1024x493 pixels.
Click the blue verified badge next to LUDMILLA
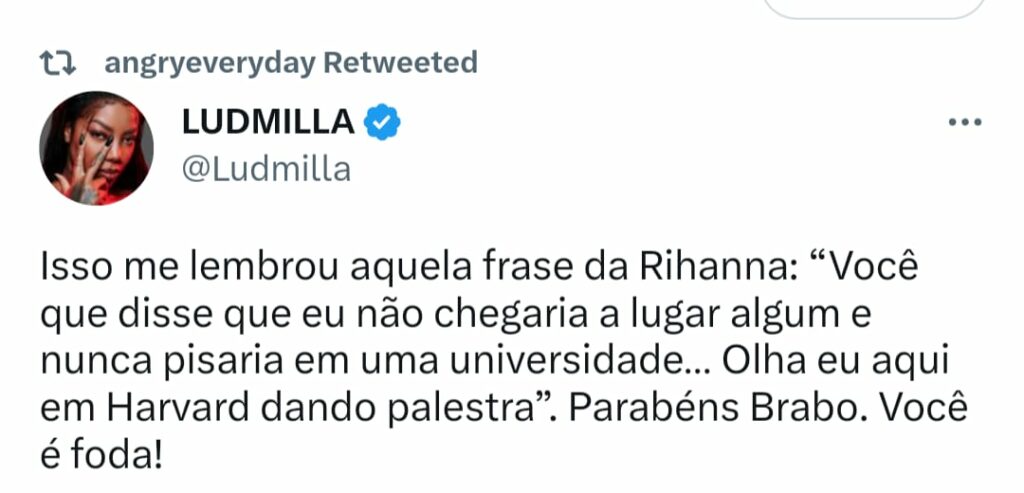pos(383,122)
